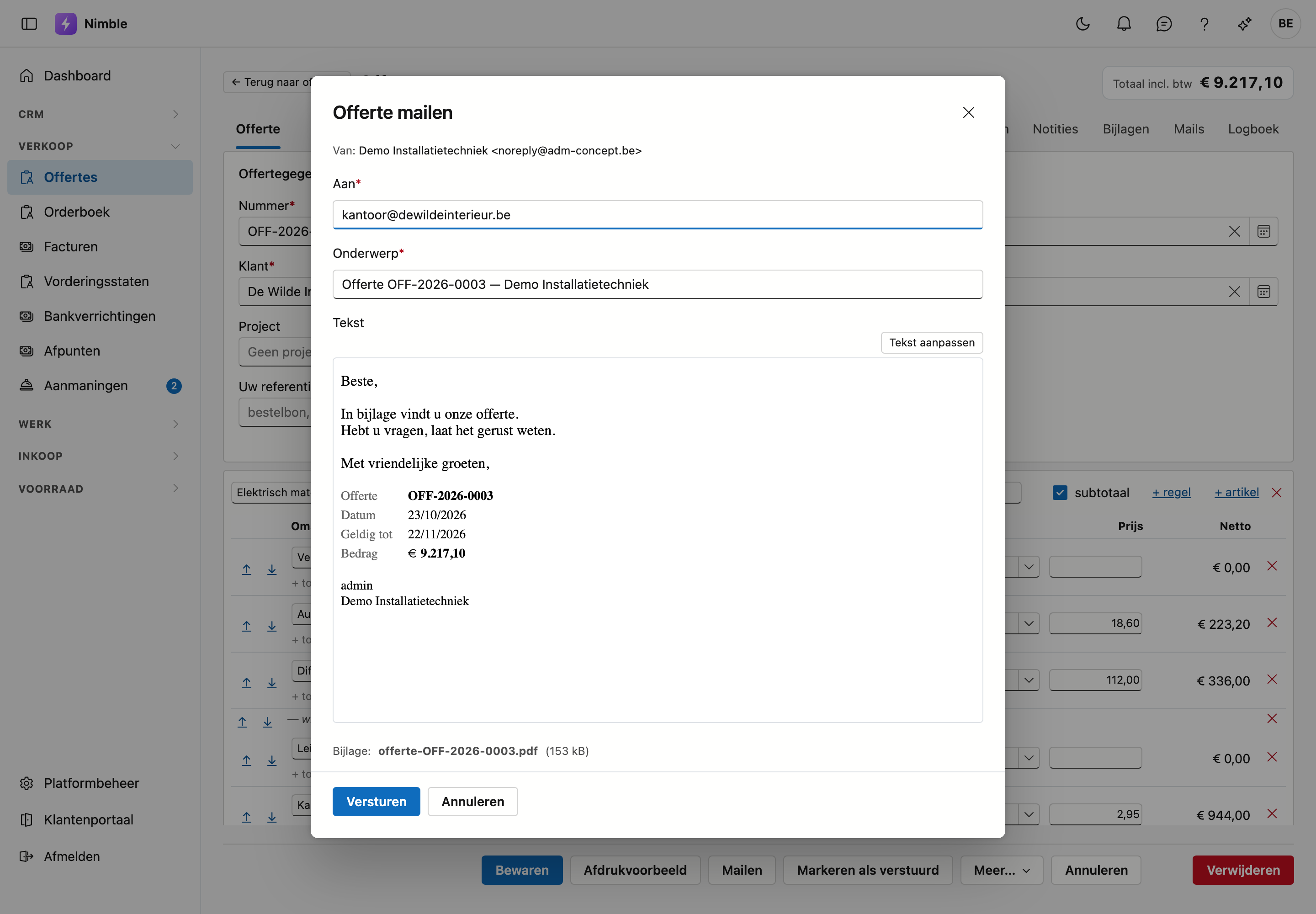This screenshot has height=914, width=1316.
Task: Open Aanmaningen in the sidebar
Action: [x=100, y=385]
